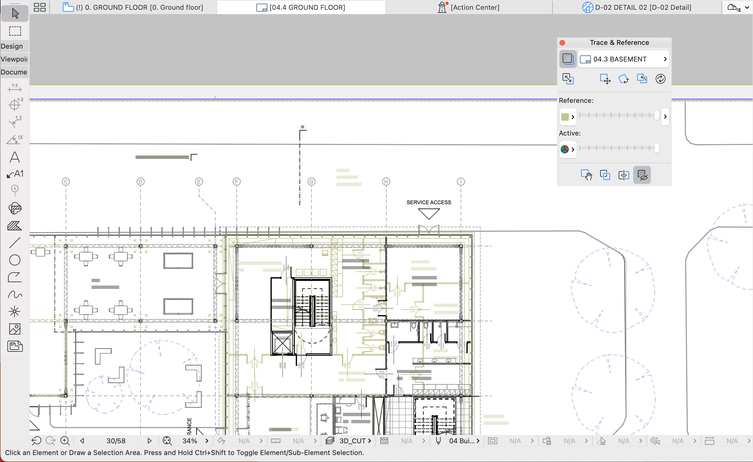Viewport: 753px width, 462px height.
Task: Toggle temporary displace reference hand icon
Action: (587, 175)
